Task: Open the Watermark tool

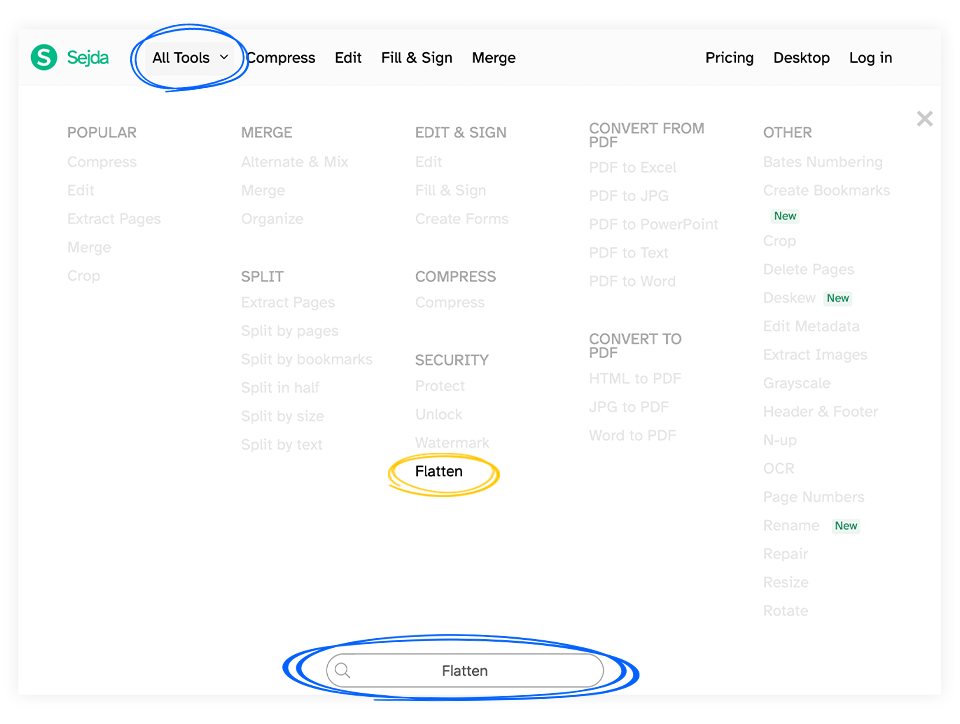Action: coord(452,442)
